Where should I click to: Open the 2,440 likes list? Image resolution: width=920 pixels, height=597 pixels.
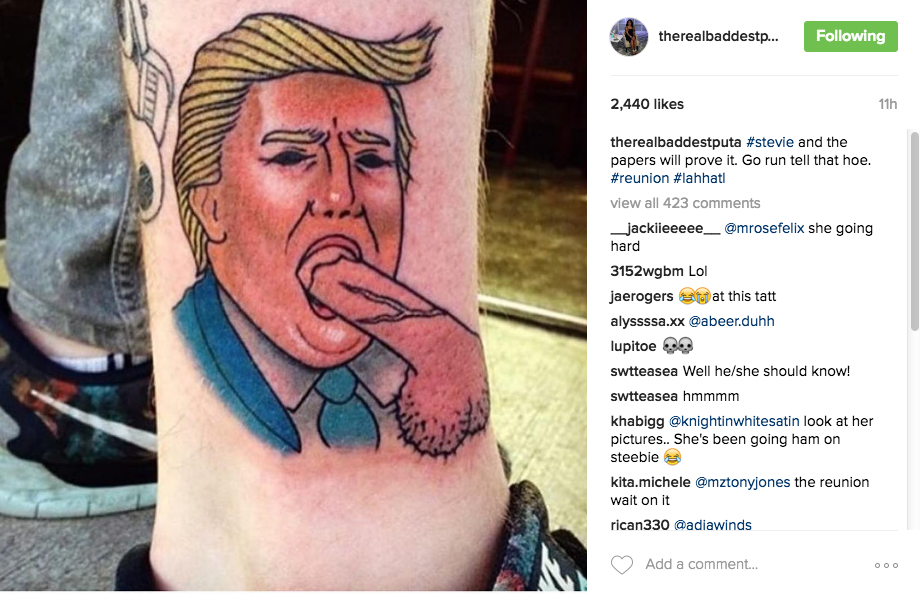[x=647, y=104]
